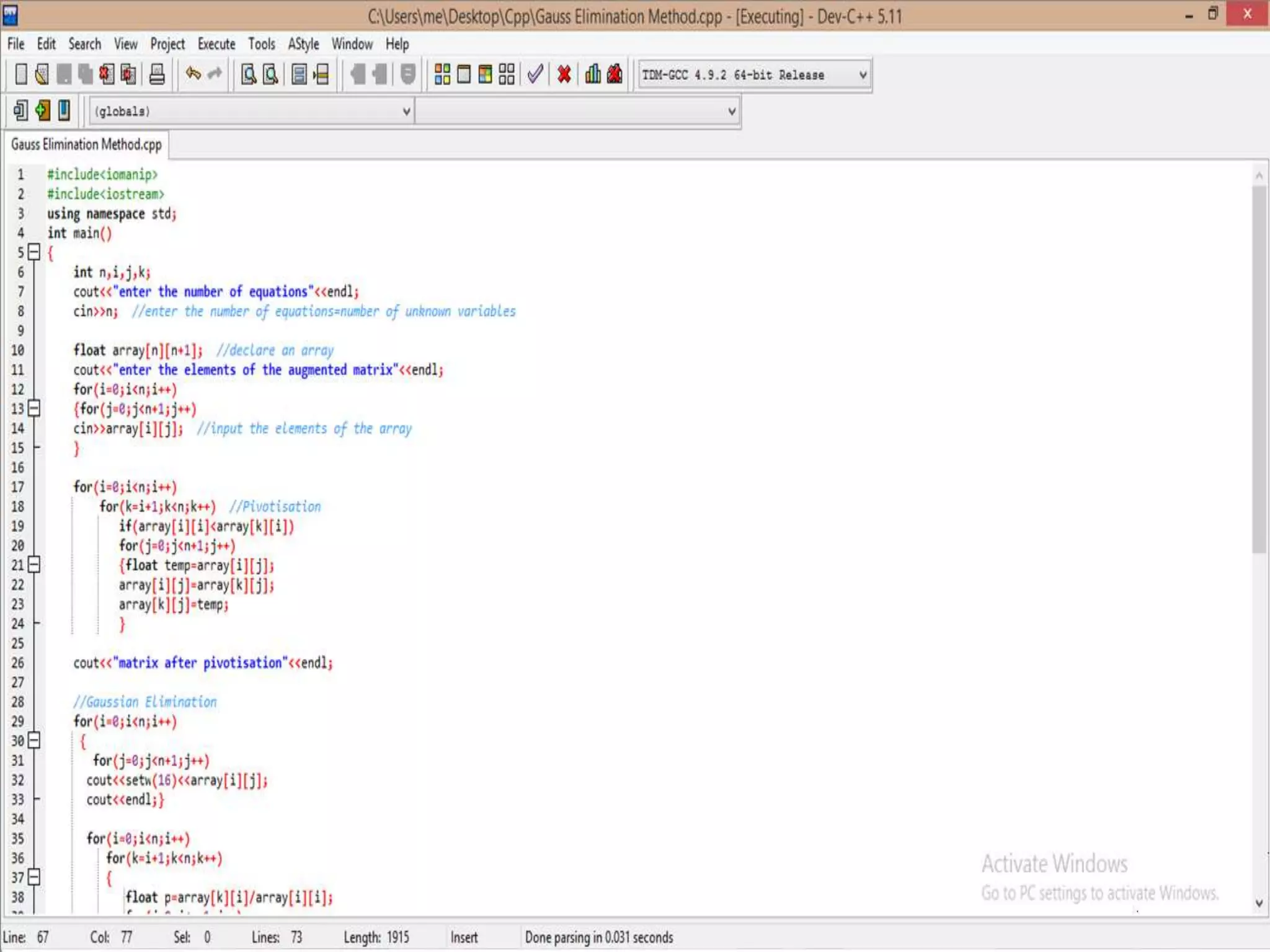Click the Delete Profiling Information icon

(615, 74)
